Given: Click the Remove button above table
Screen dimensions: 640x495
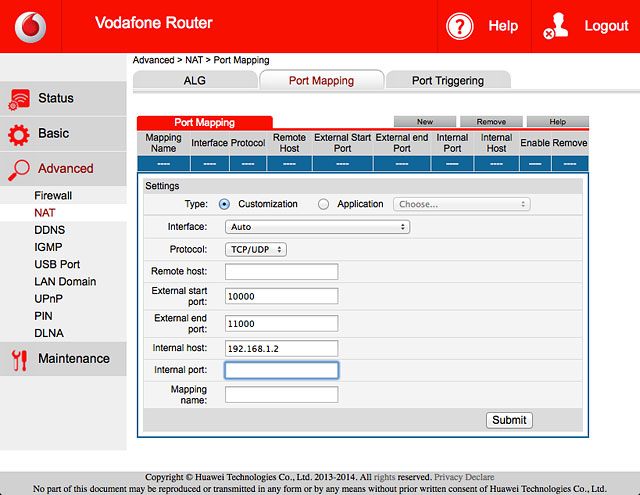Looking at the screenshot, I should point(491,122).
